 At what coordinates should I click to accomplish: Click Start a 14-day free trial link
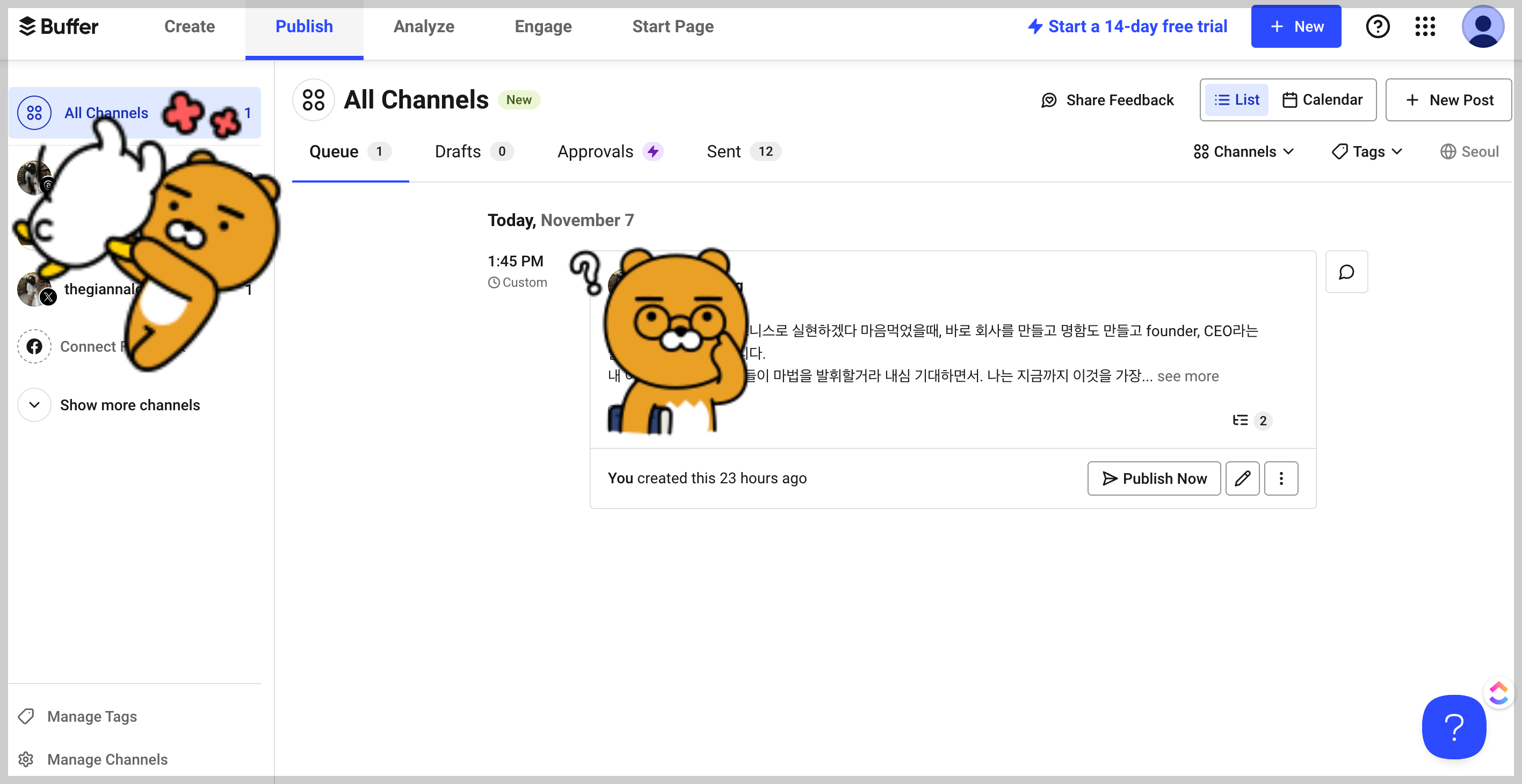[x=1127, y=27]
